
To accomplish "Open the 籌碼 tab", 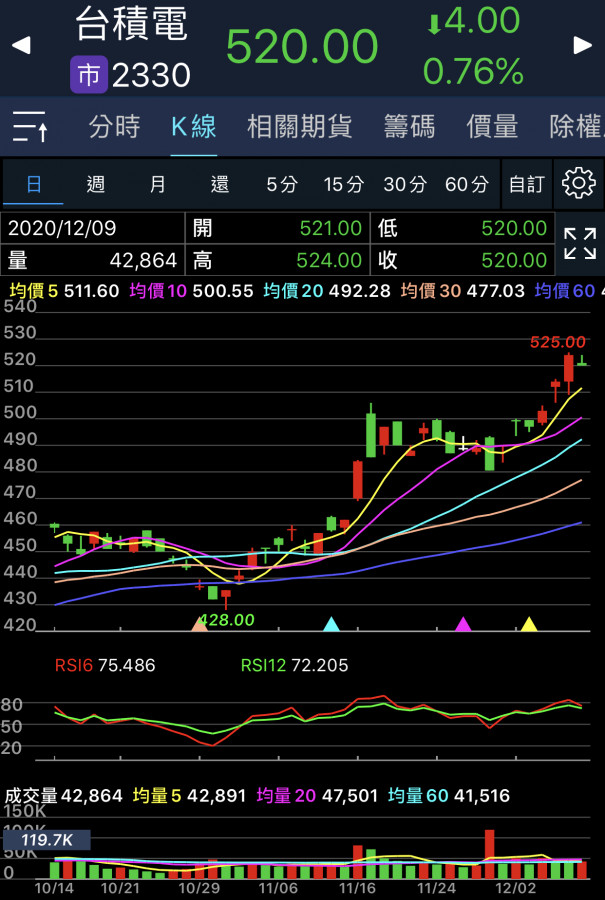I will [409, 127].
